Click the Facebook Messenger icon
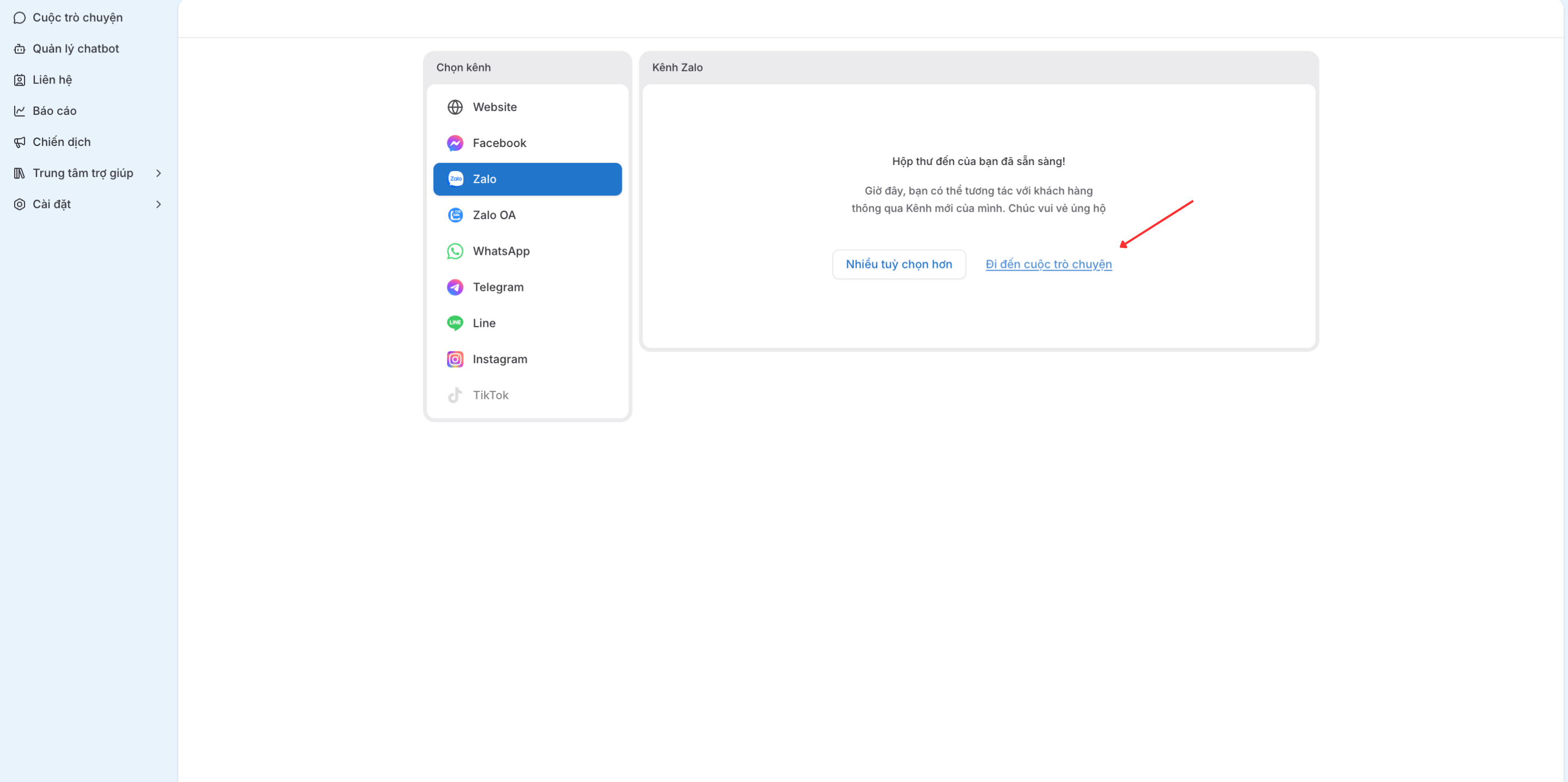The image size is (1568, 782). 455,143
